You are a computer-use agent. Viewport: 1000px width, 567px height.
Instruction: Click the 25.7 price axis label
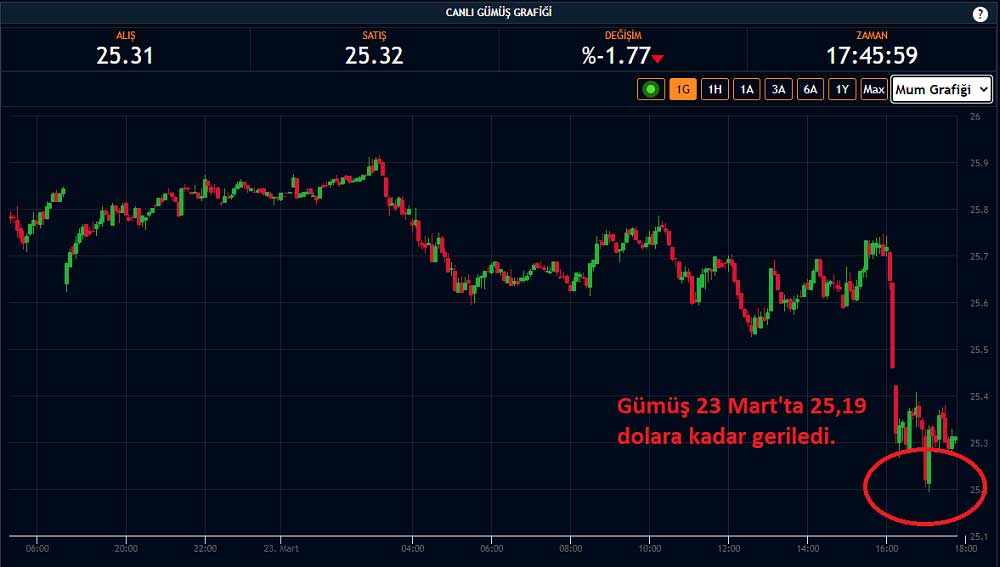[x=979, y=256]
